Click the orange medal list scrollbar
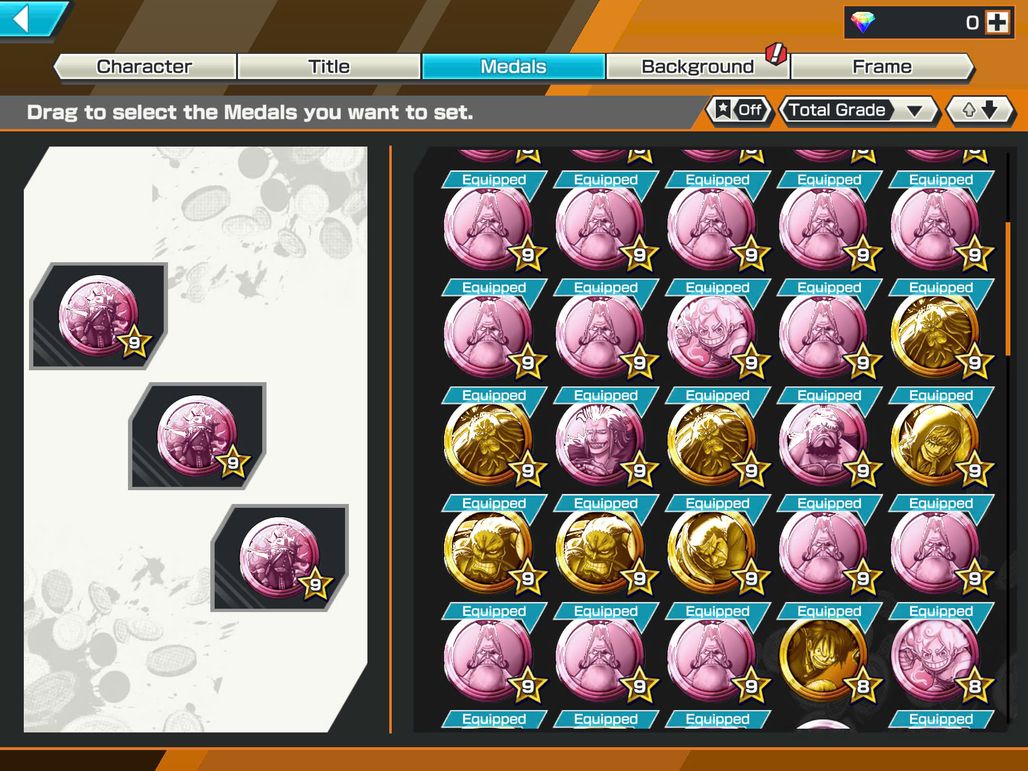The width and height of the screenshot is (1028, 771). [1008, 289]
